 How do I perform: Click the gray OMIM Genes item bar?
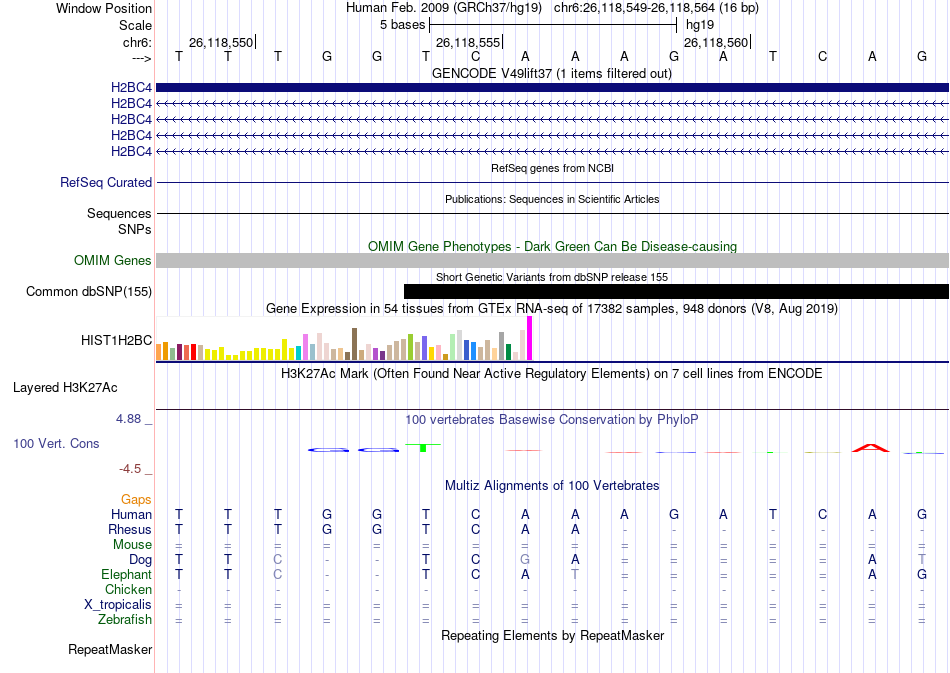pyautogui.click(x=553, y=260)
